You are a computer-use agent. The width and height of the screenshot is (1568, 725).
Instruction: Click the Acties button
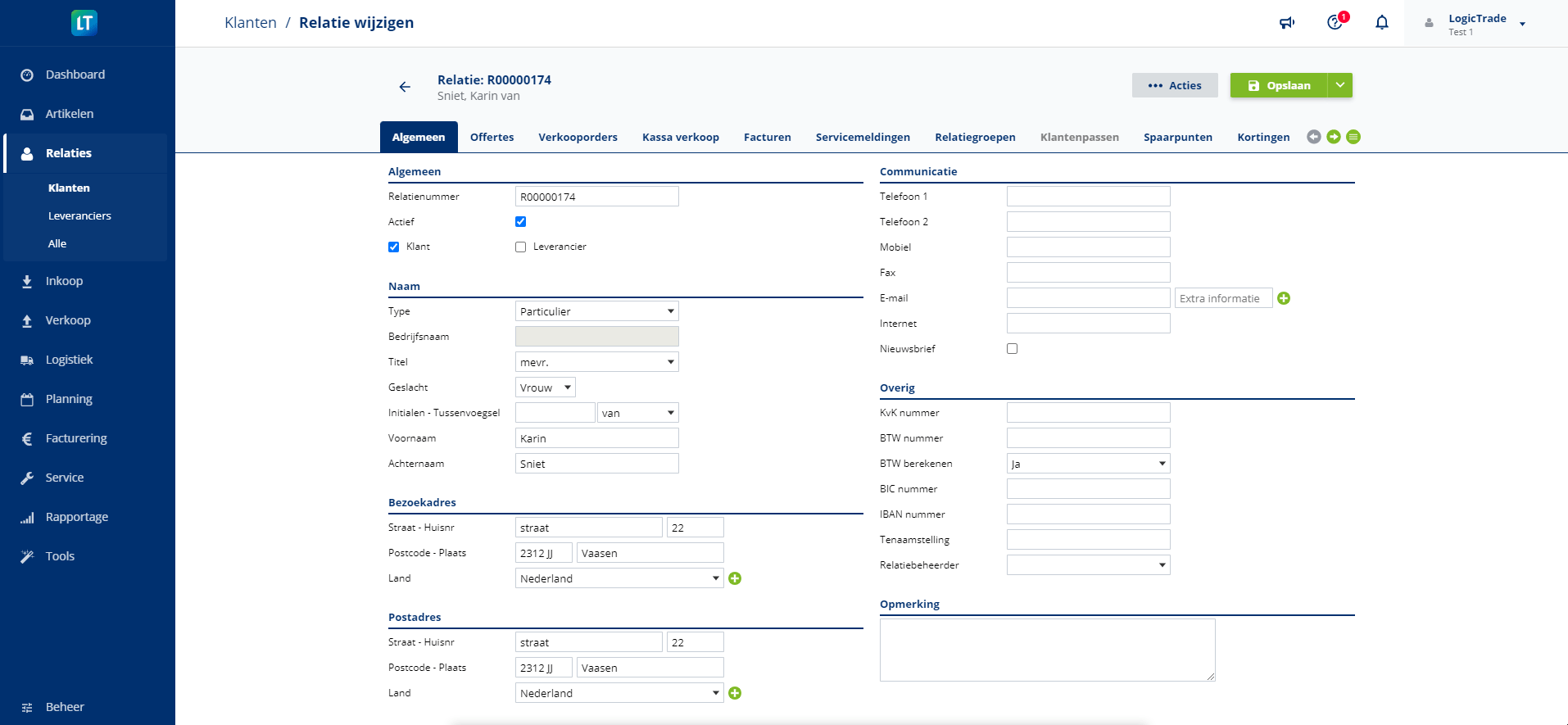[x=1175, y=85]
